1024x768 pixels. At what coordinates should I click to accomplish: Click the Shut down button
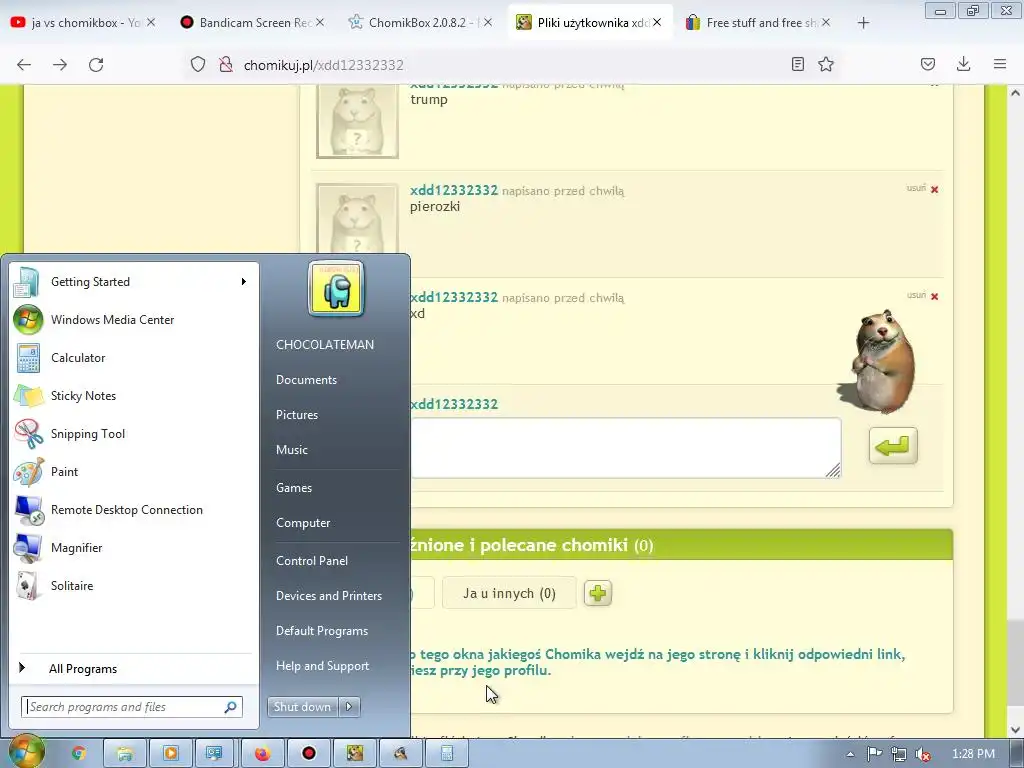[302, 707]
